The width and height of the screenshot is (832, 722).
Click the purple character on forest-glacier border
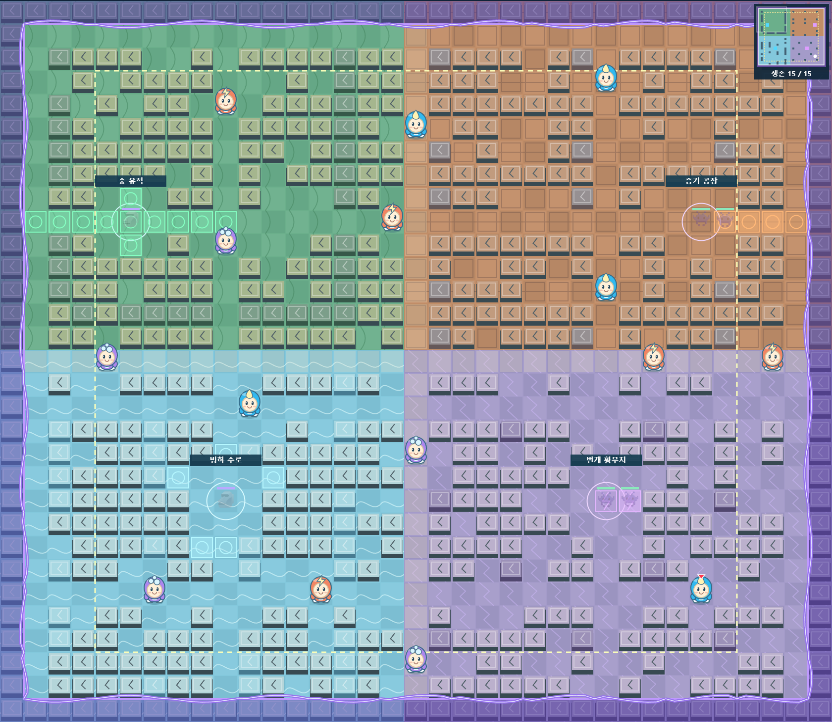click(107, 357)
